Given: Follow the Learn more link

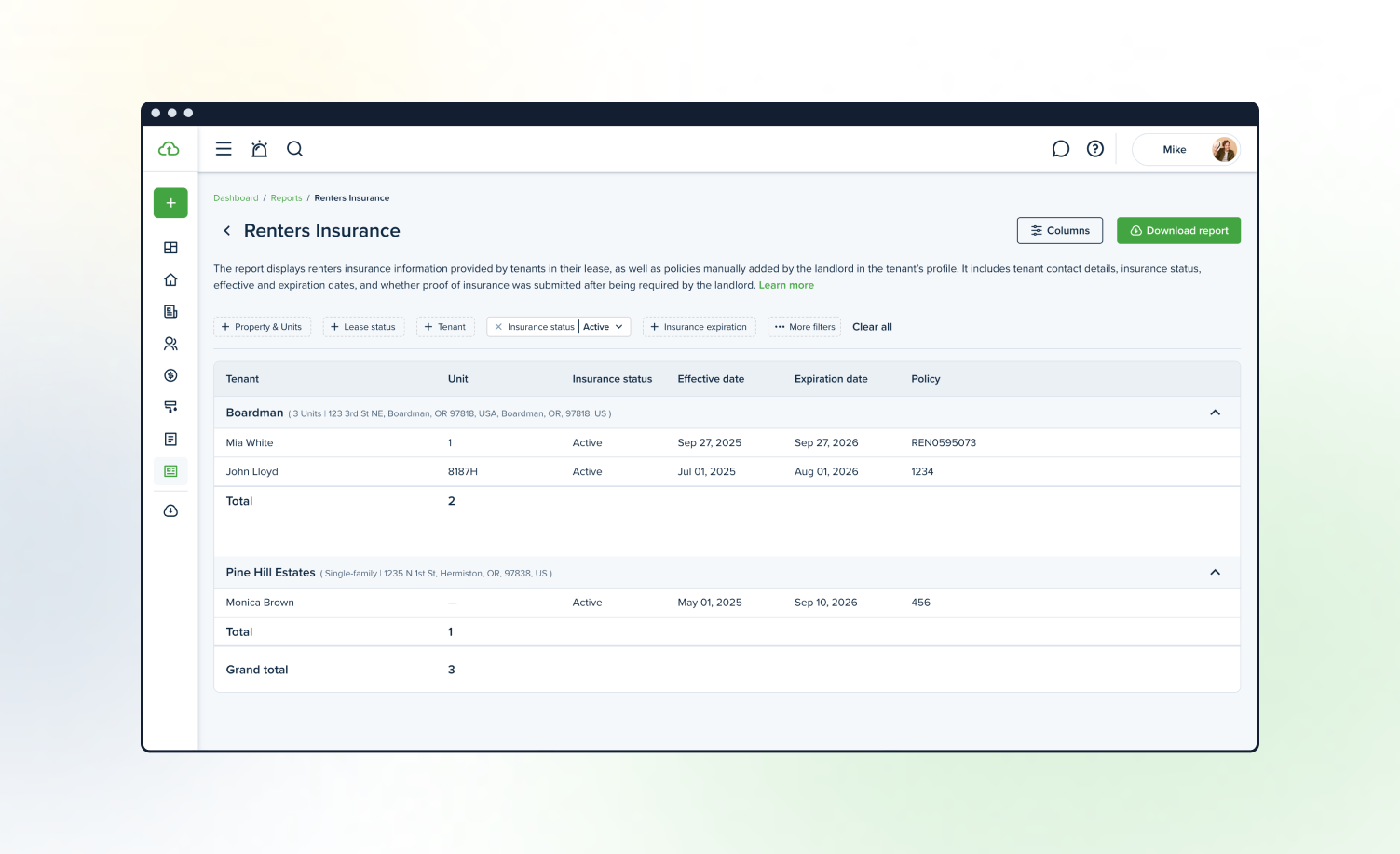Looking at the screenshot, I should pyautogui.click(x=786, y=286).
